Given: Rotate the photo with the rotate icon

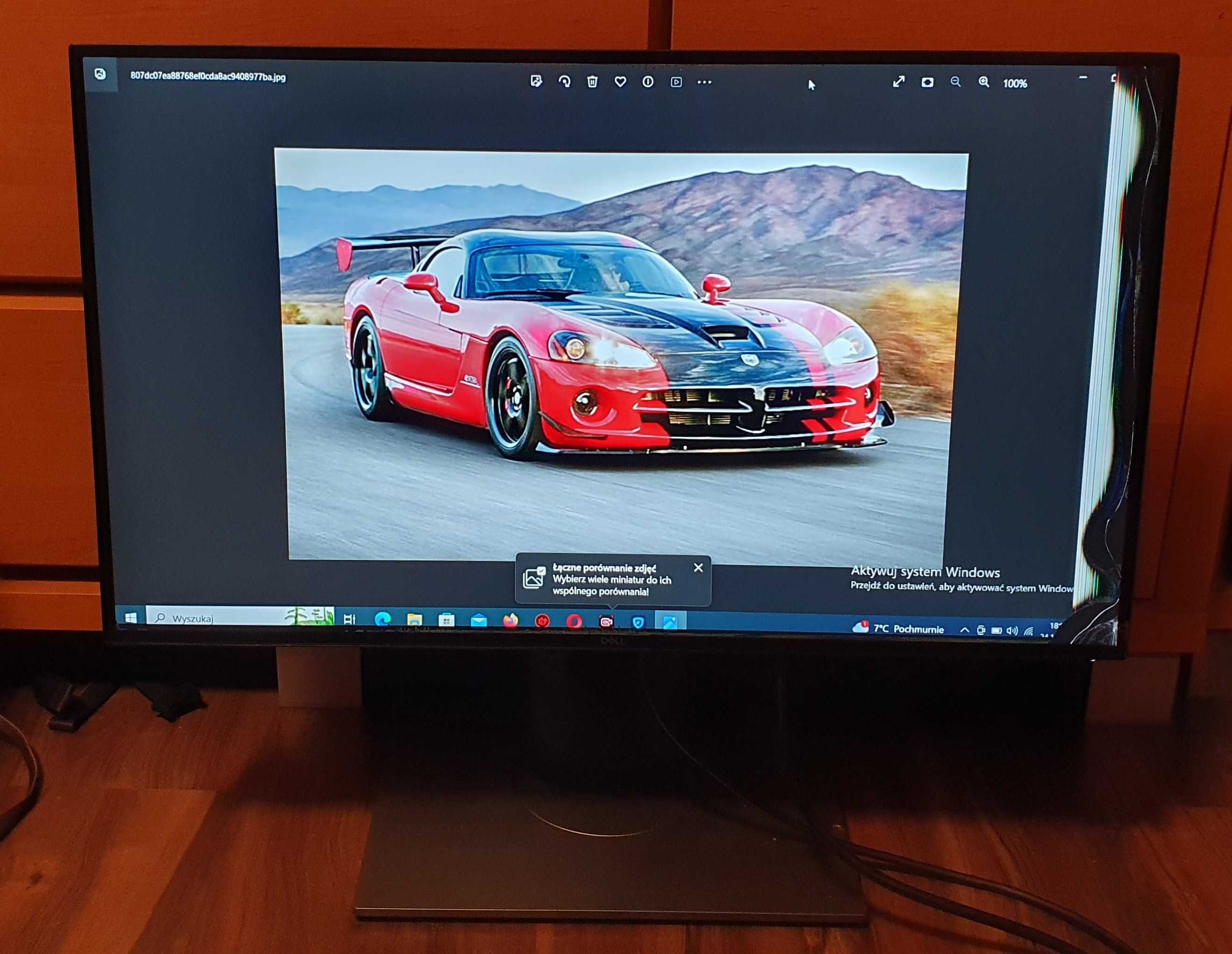Looking at the screenshot, I should pos(564,82).
